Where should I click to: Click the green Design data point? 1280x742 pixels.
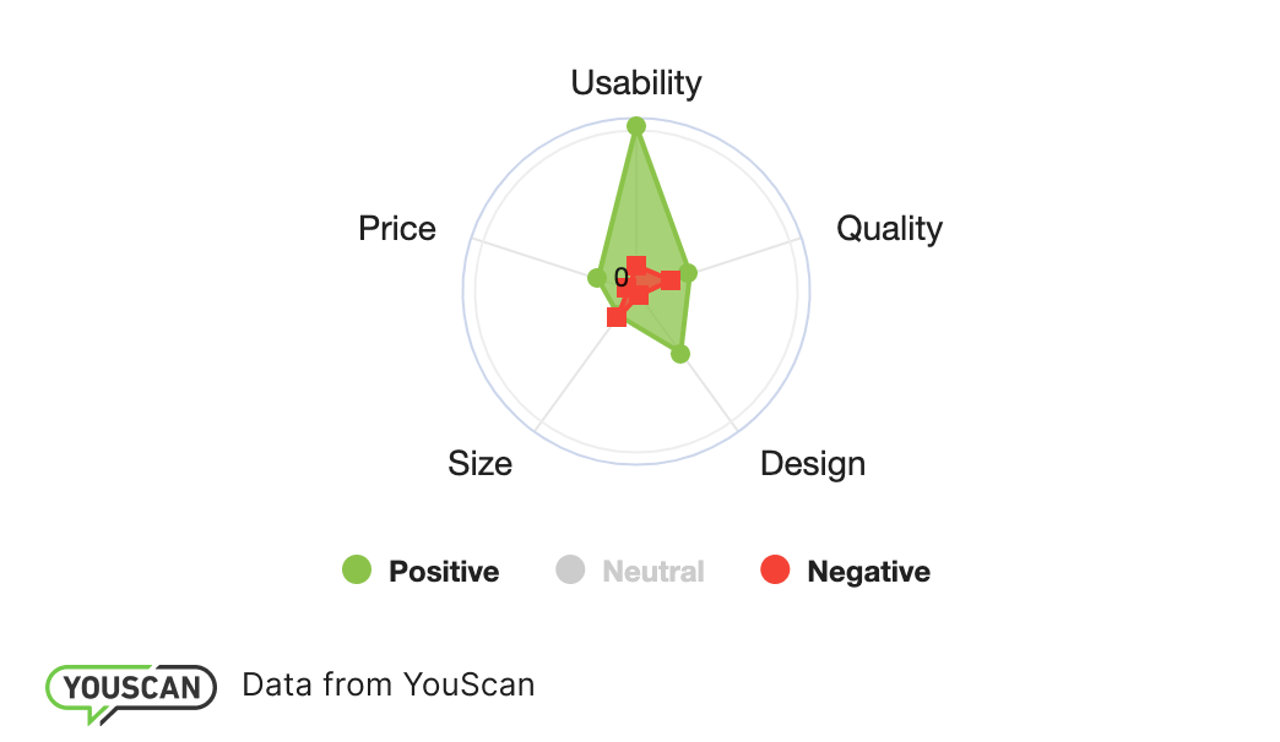tap(680, 354)
